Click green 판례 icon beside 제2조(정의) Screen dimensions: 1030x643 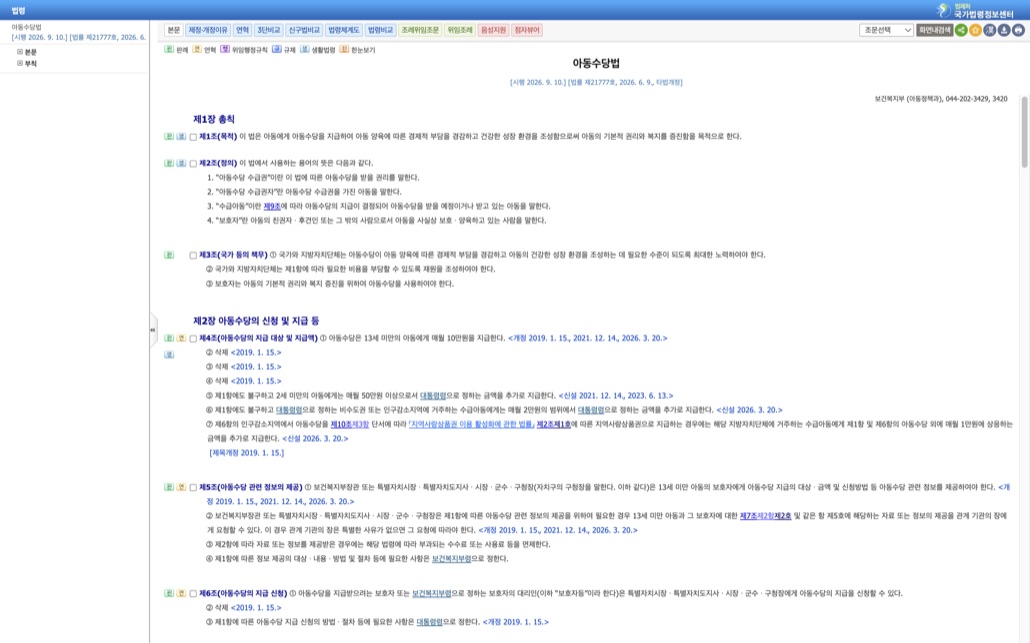(x=169, y=163)
